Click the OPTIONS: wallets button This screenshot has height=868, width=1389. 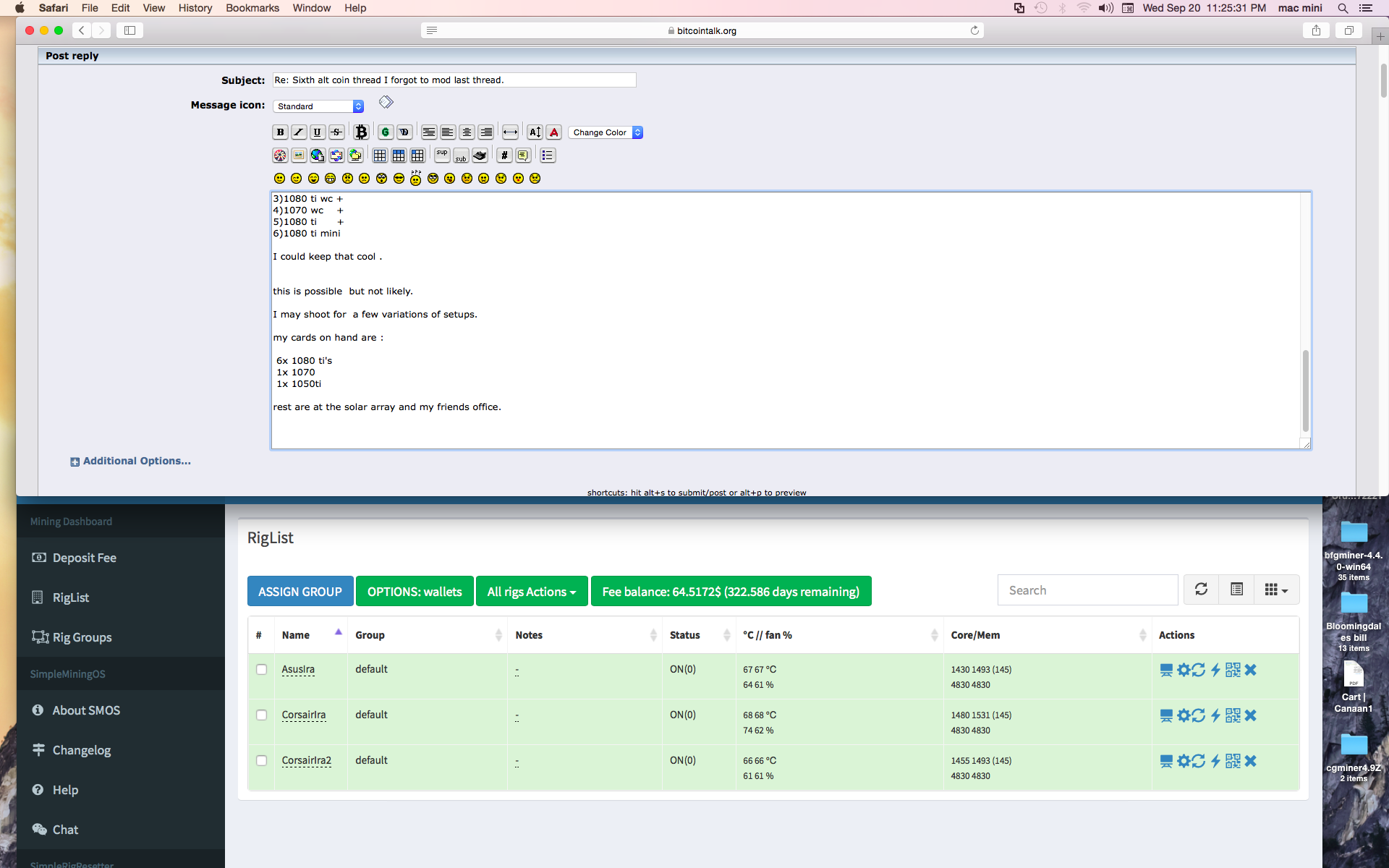point(415,591)
